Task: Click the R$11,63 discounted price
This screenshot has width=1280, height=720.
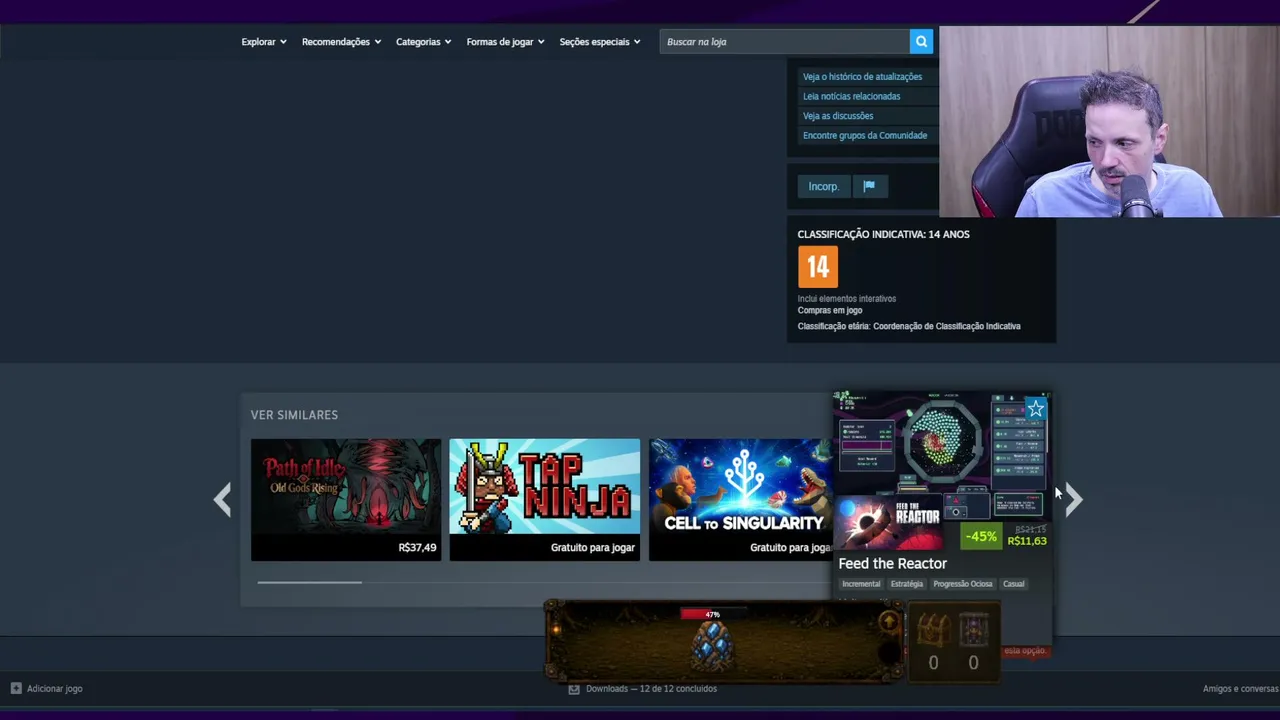Action: click(1027, 541)
